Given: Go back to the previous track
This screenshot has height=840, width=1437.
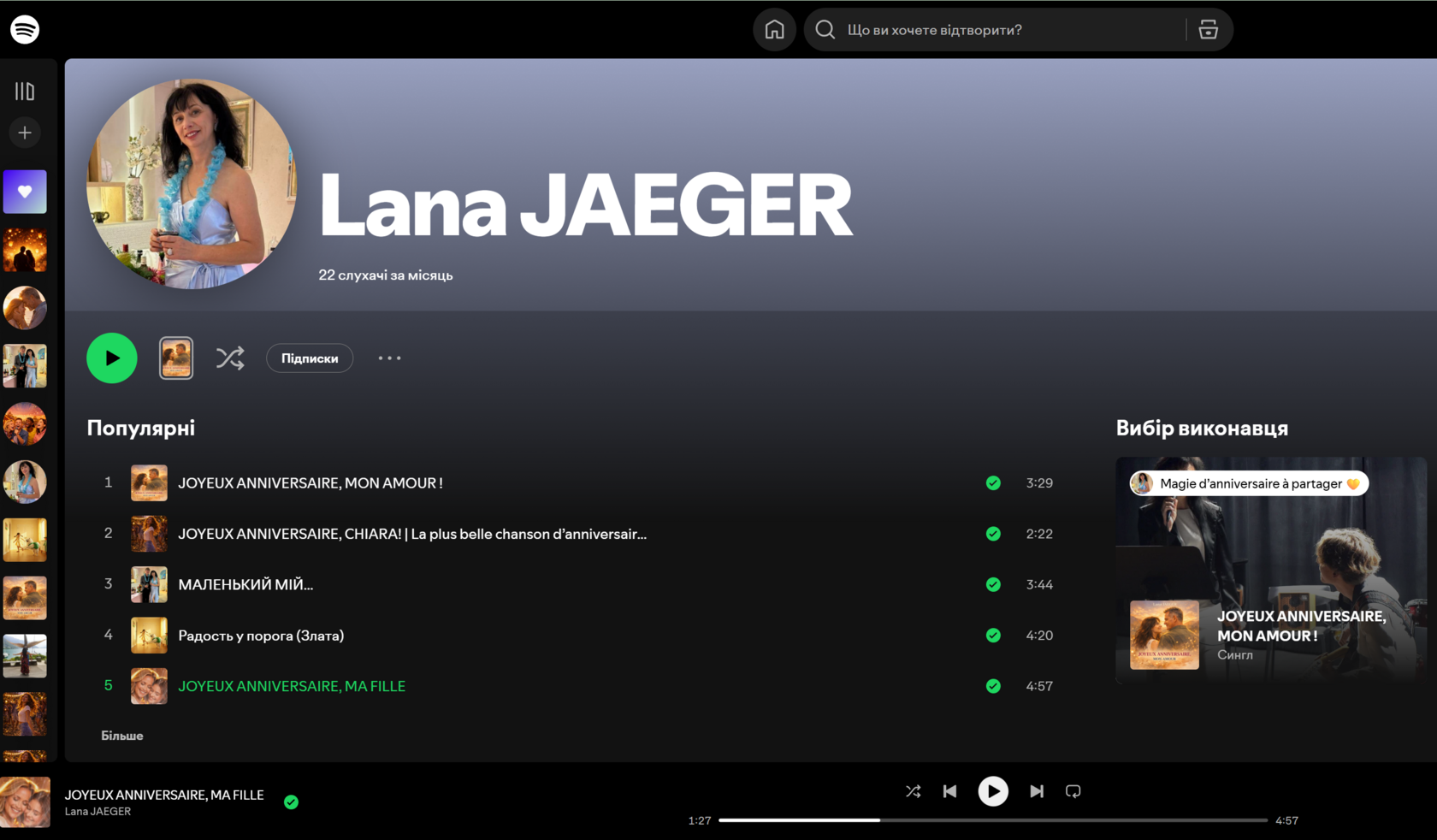Looking at the screenshot, I should 949,791.
